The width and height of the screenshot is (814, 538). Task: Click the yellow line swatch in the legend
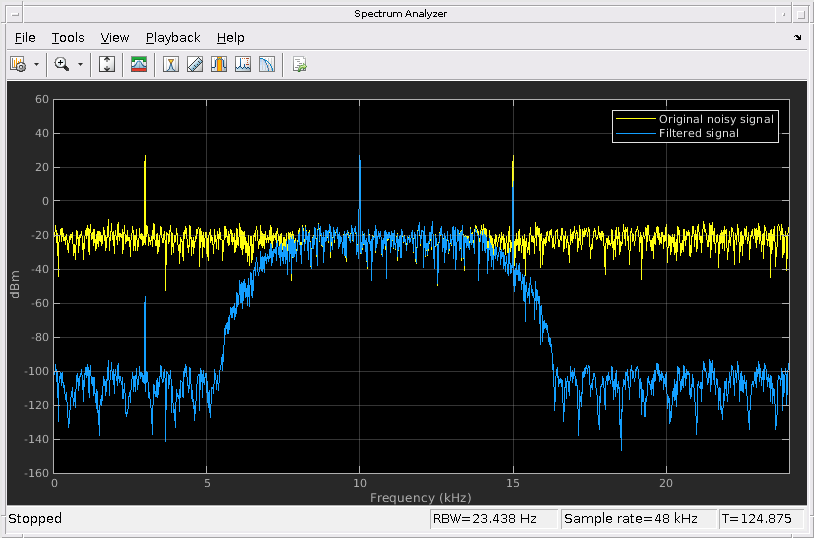point(635,119)
